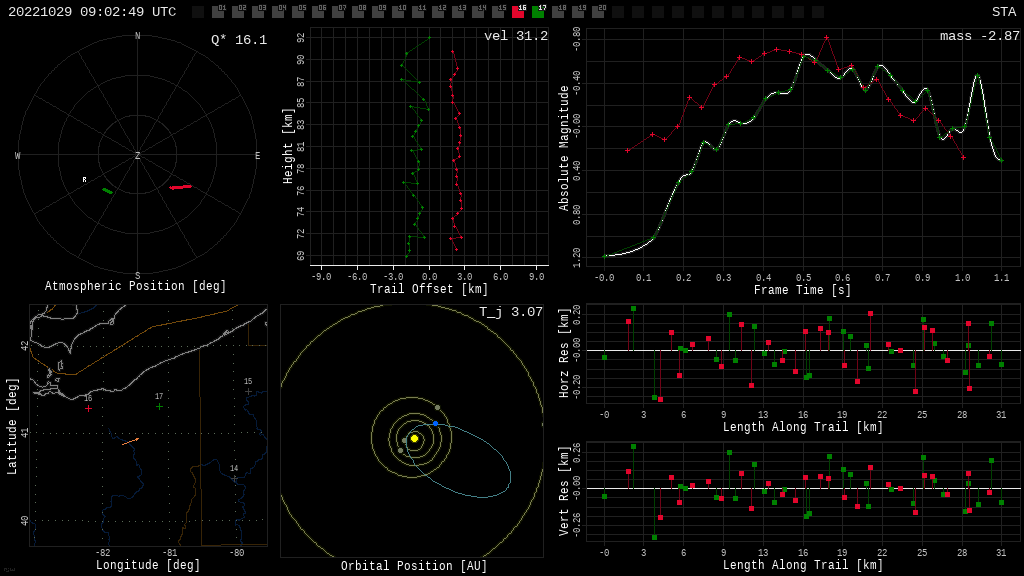Click the STA label in the top corner
Viewport: 1024px width, 576px height.
(1004, 12)
